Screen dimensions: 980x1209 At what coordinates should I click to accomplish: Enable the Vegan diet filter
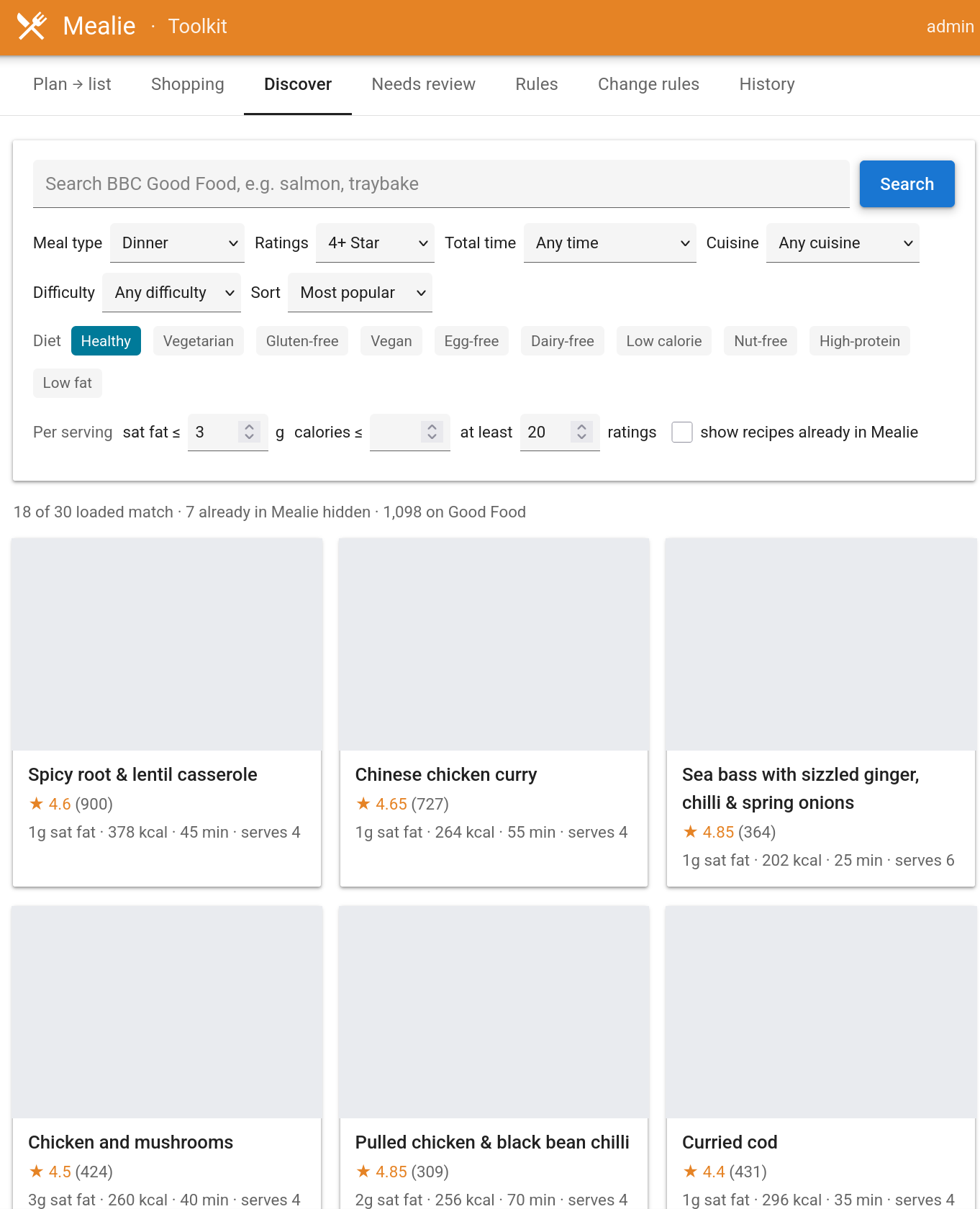(x=391, y=341)
